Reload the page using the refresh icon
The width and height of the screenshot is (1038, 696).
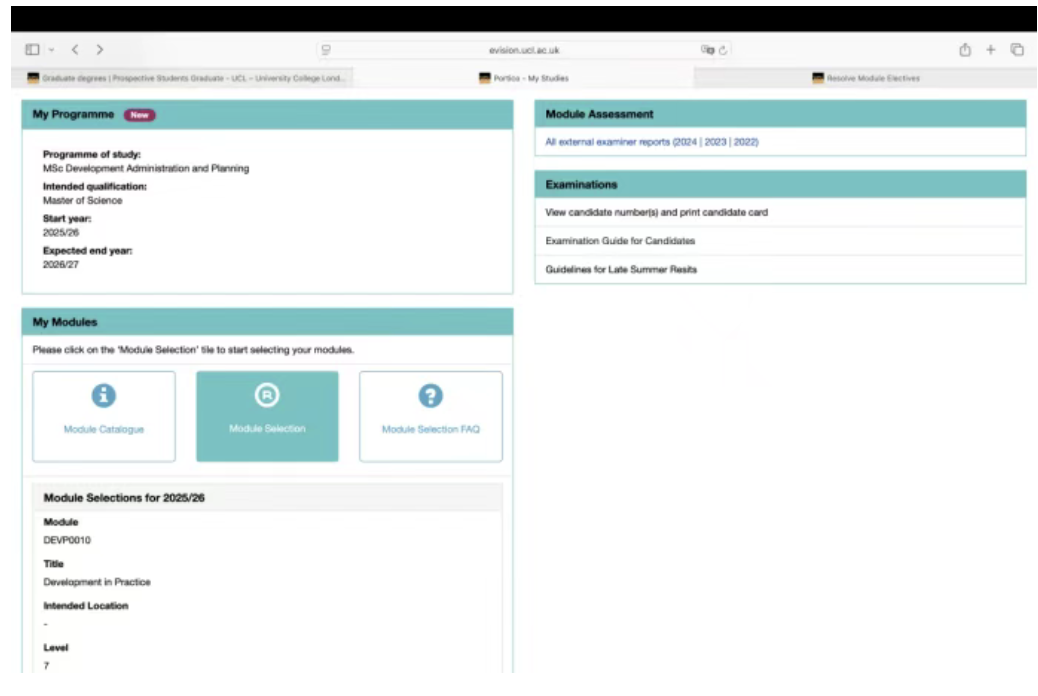[722, 49]
